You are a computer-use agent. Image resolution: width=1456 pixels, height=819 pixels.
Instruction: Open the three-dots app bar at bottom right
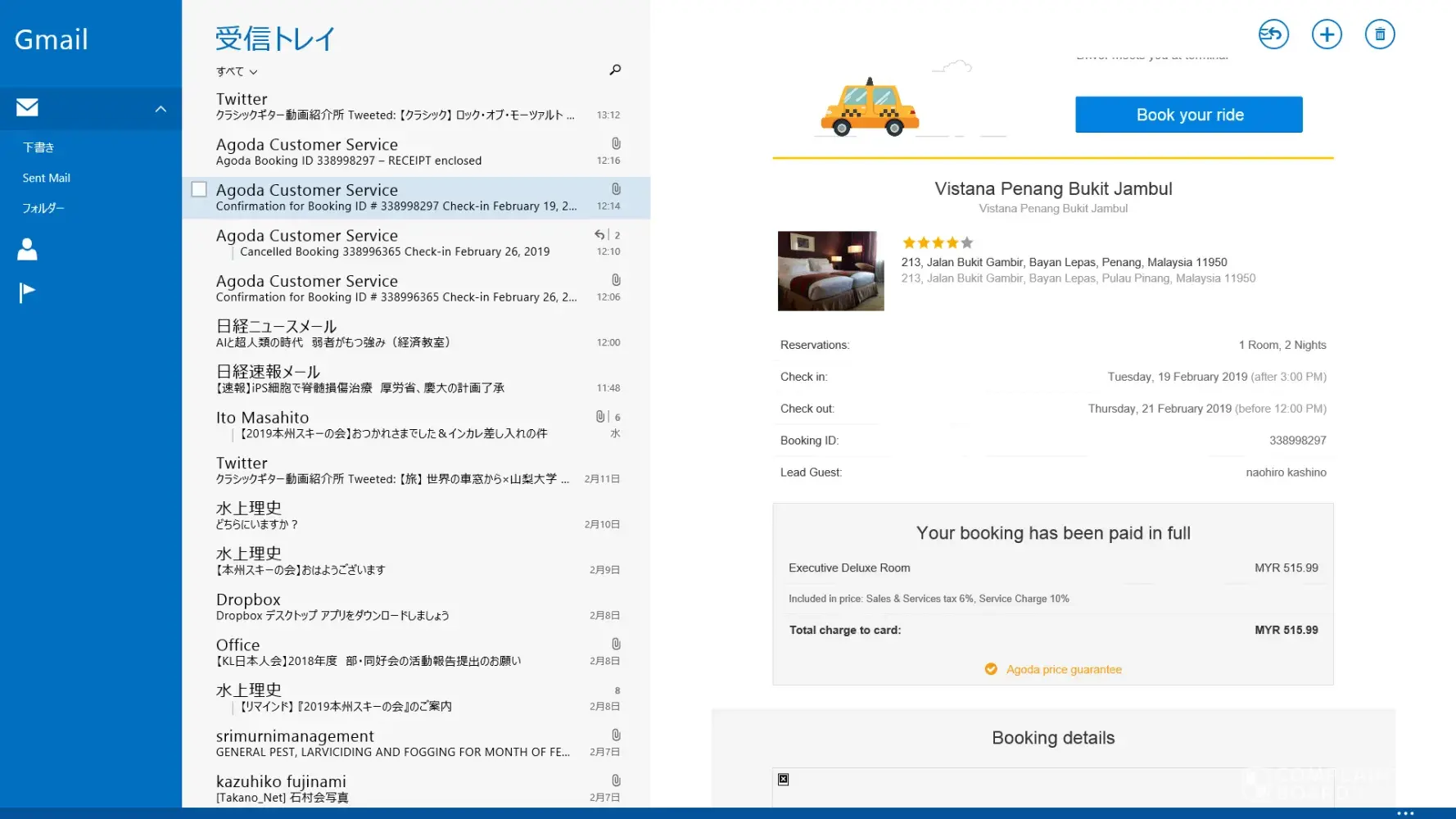pyautogui.click(x=1405, y=813)
